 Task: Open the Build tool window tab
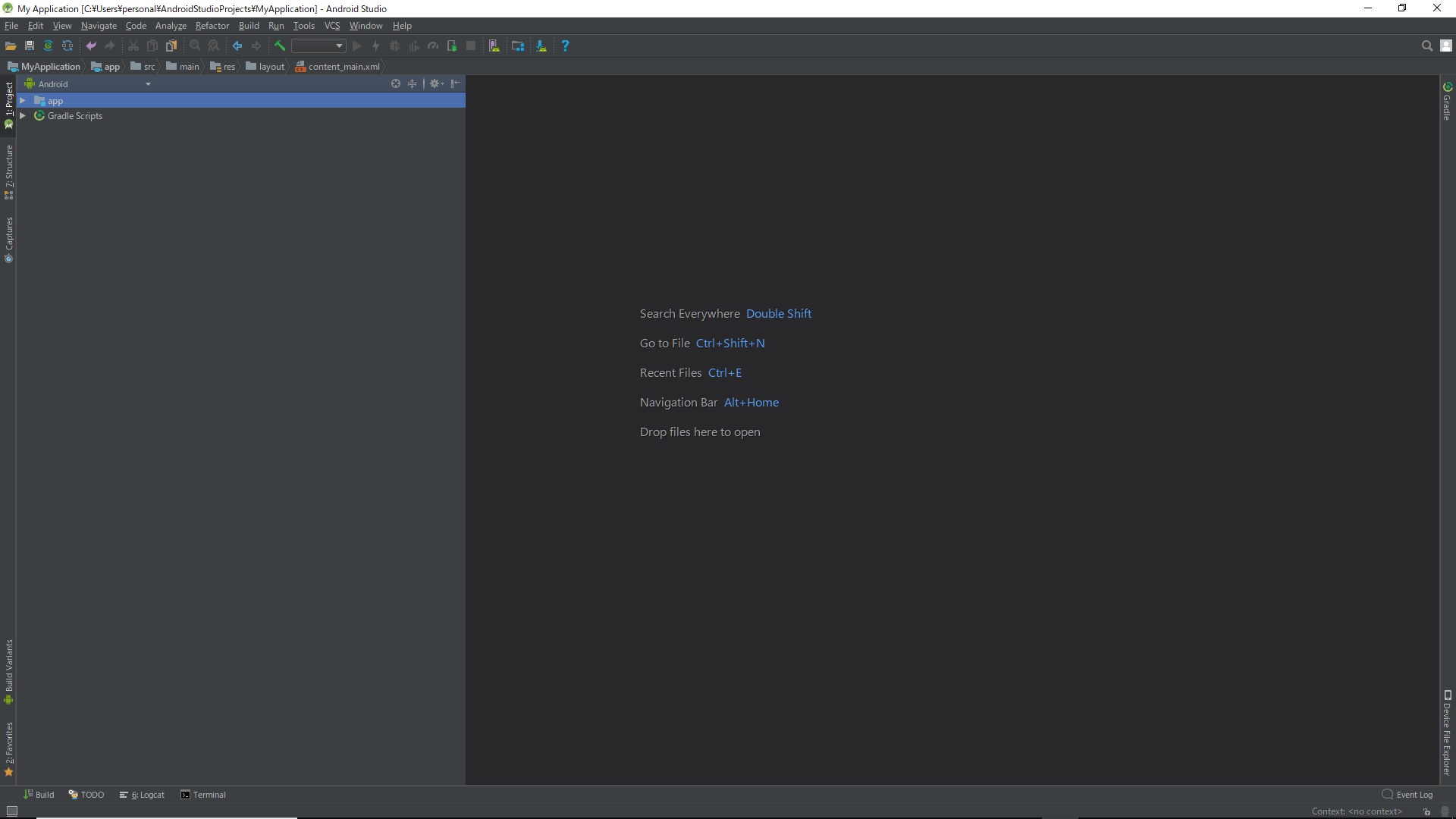point(39,795)
